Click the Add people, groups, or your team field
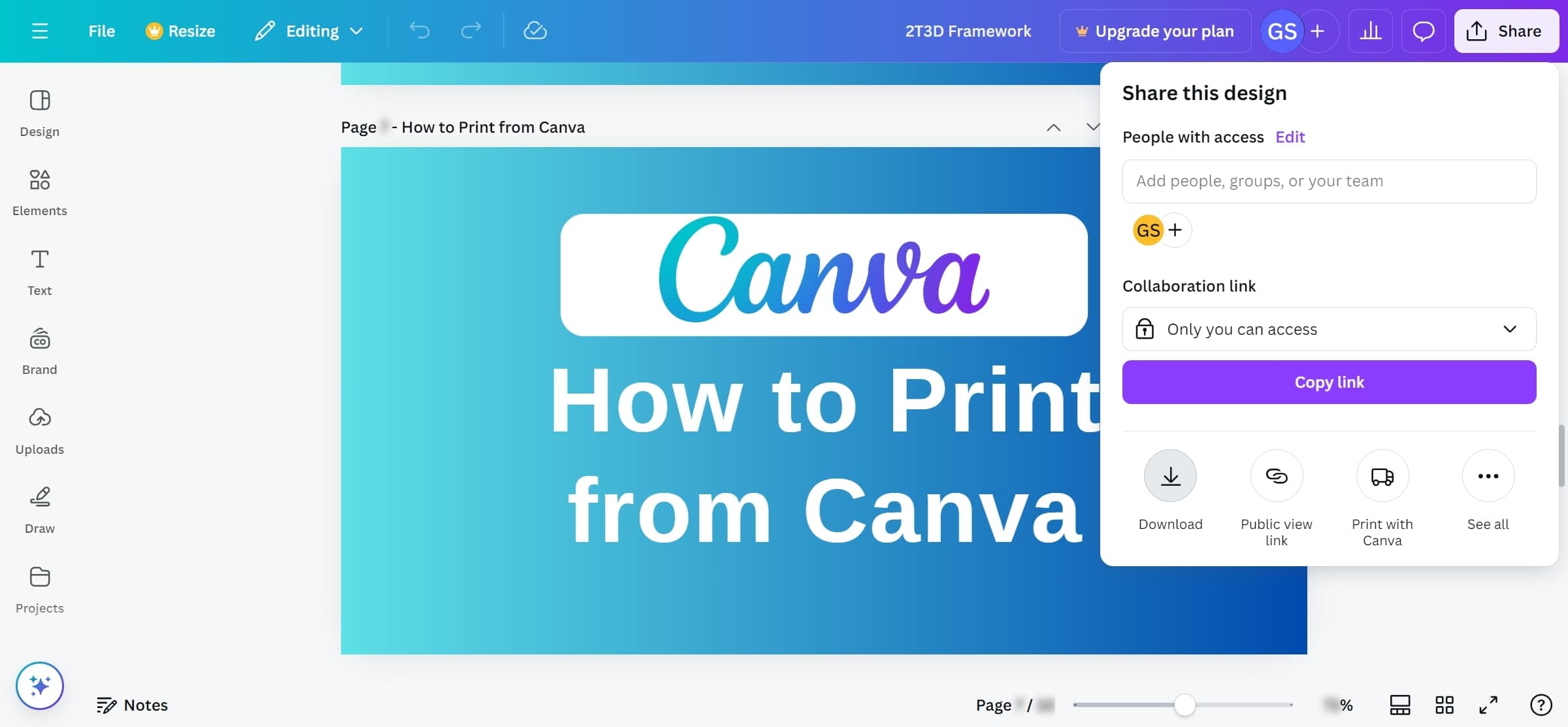Viewport: 1568px width, 727px height. tap(1329, 181)
